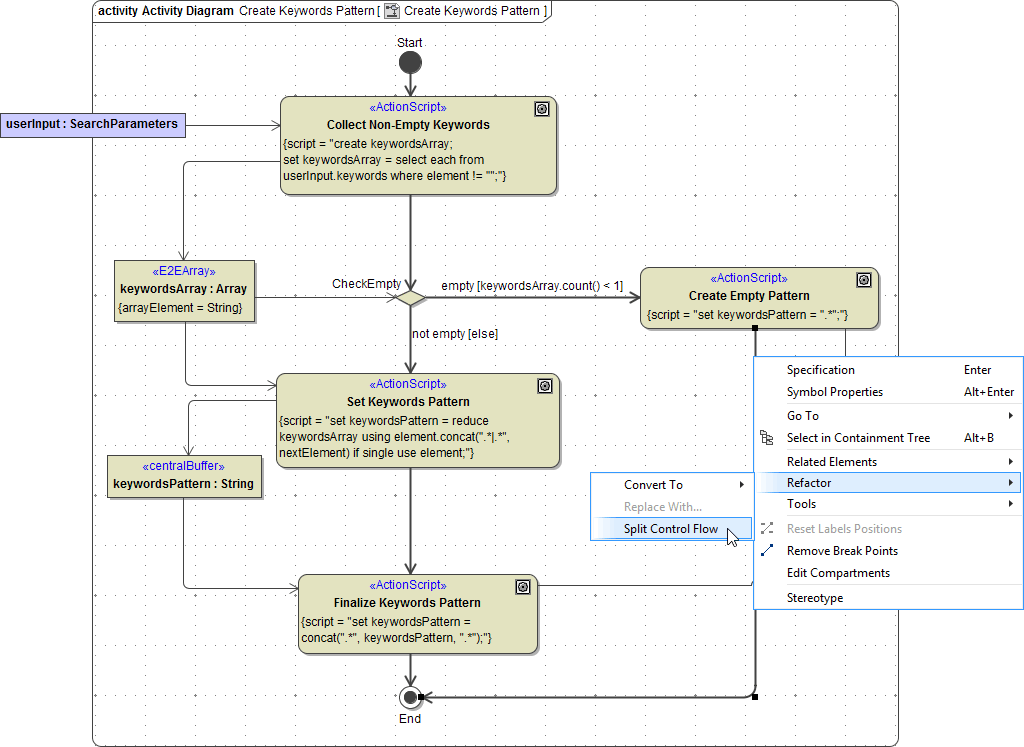
Task: Click the Reset Labels Positions icon
Action: (x=766, y=528)
